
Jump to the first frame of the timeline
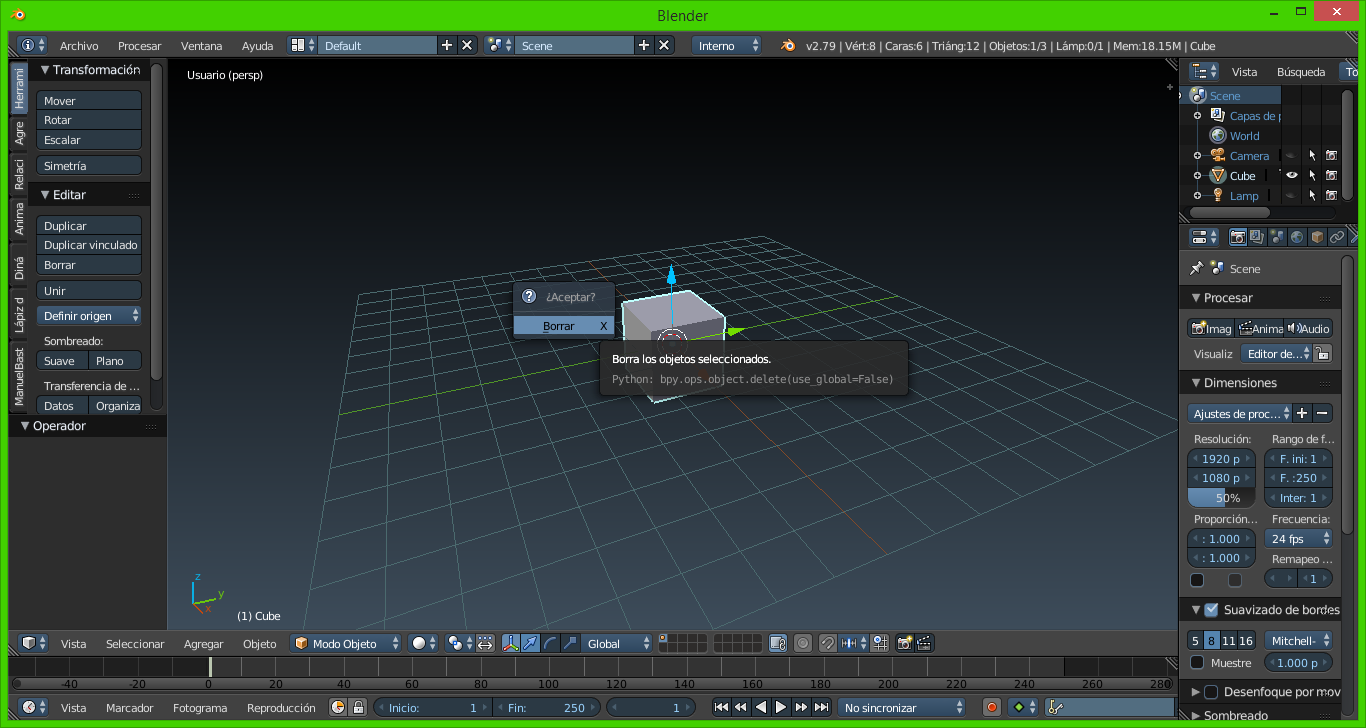coord(721,707)
